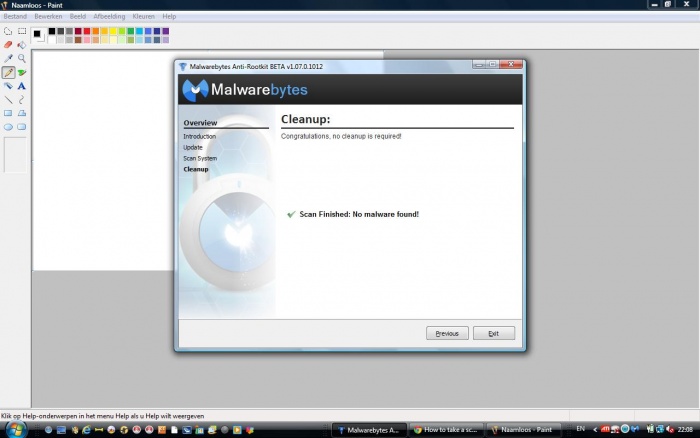Image resolution: width=700 pixels, height=438 pixels.
Task: Select the rectangular Selection tool in Paint
Action: [x=22, y=31]
